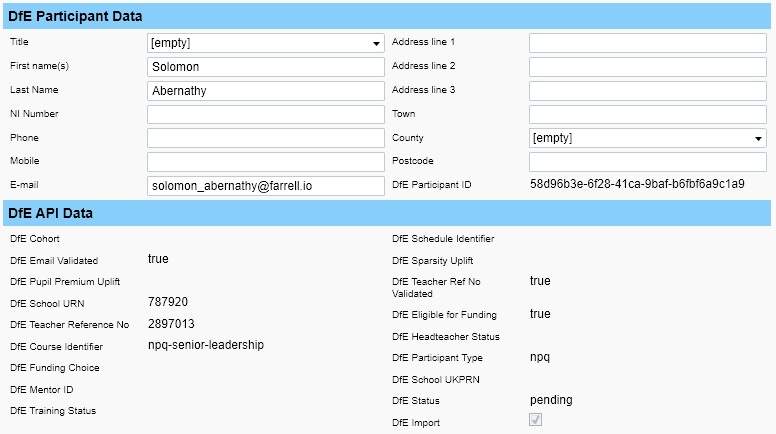
Task: Select the Address line 3 input
Action: [647, 91]
